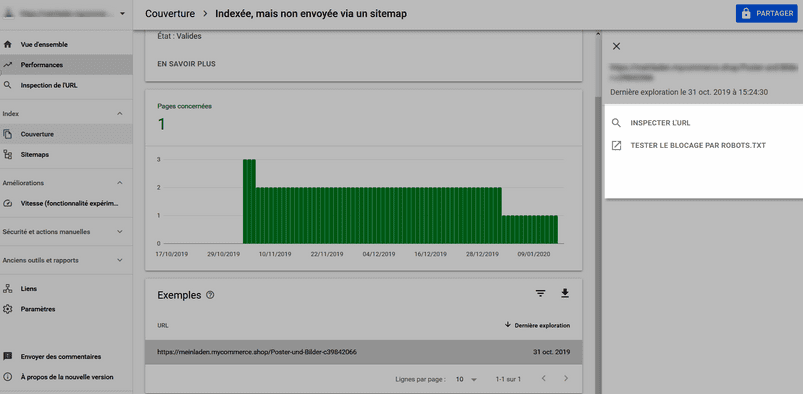Click the Inspection de l'URL magnifier icon
803x394 pixels.
click(x=7, y=86)
